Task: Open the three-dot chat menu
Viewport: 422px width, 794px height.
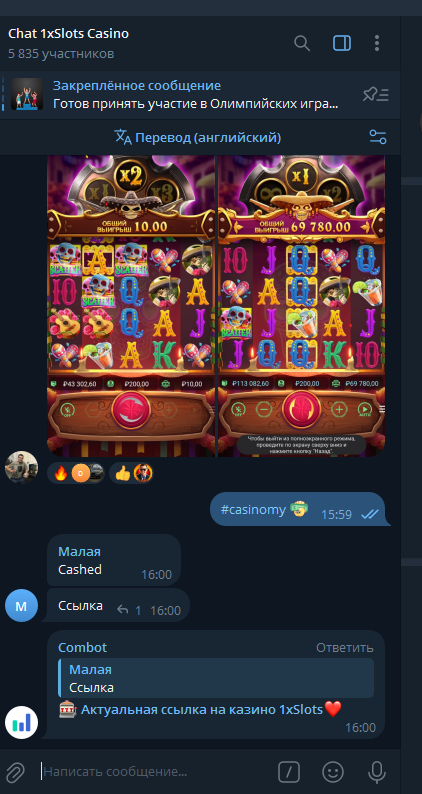Action: [x=377, y=44]
